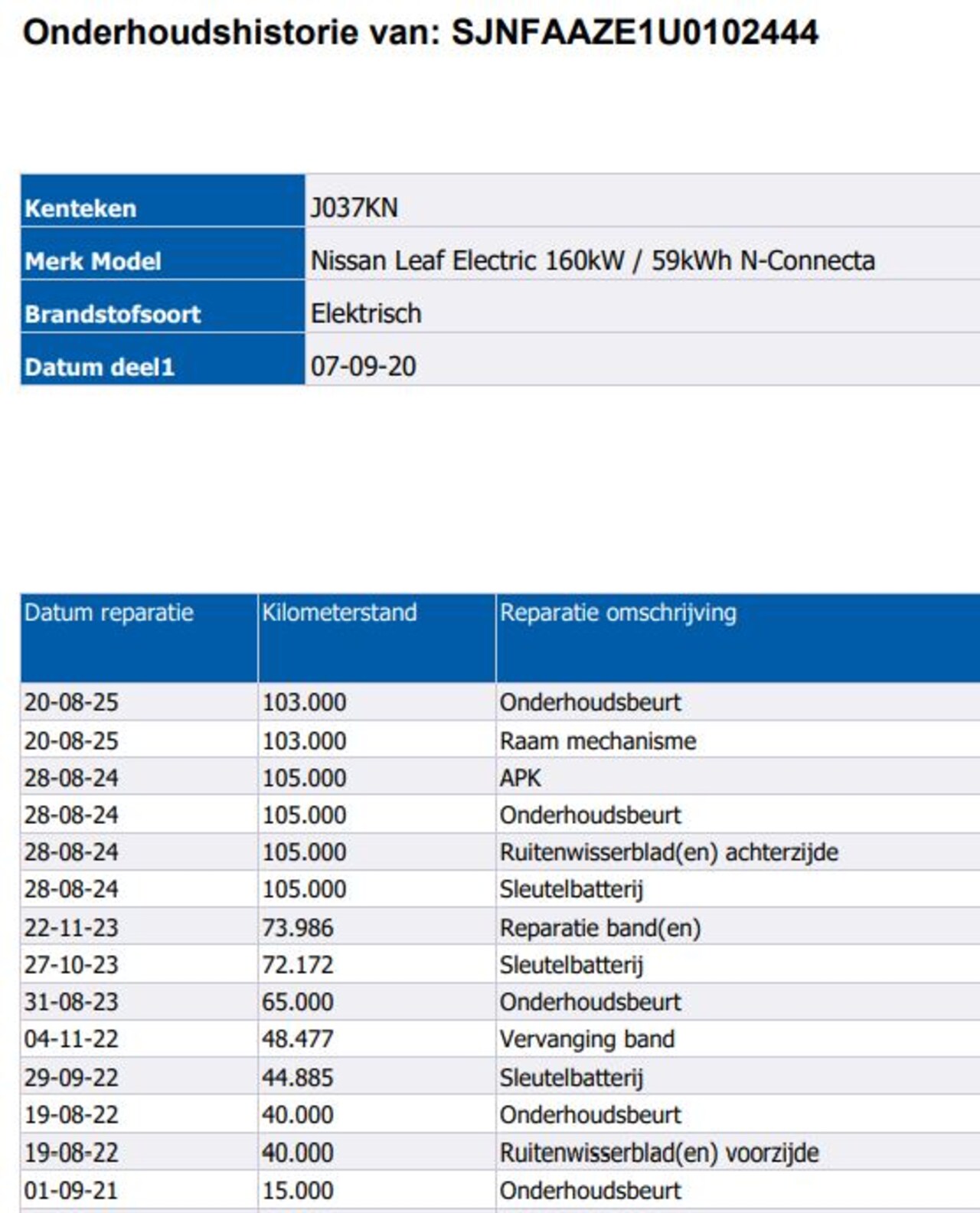980x1213 pixels.
Task: Select the Ruitenwisserblad(en) achterzijde entry
Action: tap(668, 852)
